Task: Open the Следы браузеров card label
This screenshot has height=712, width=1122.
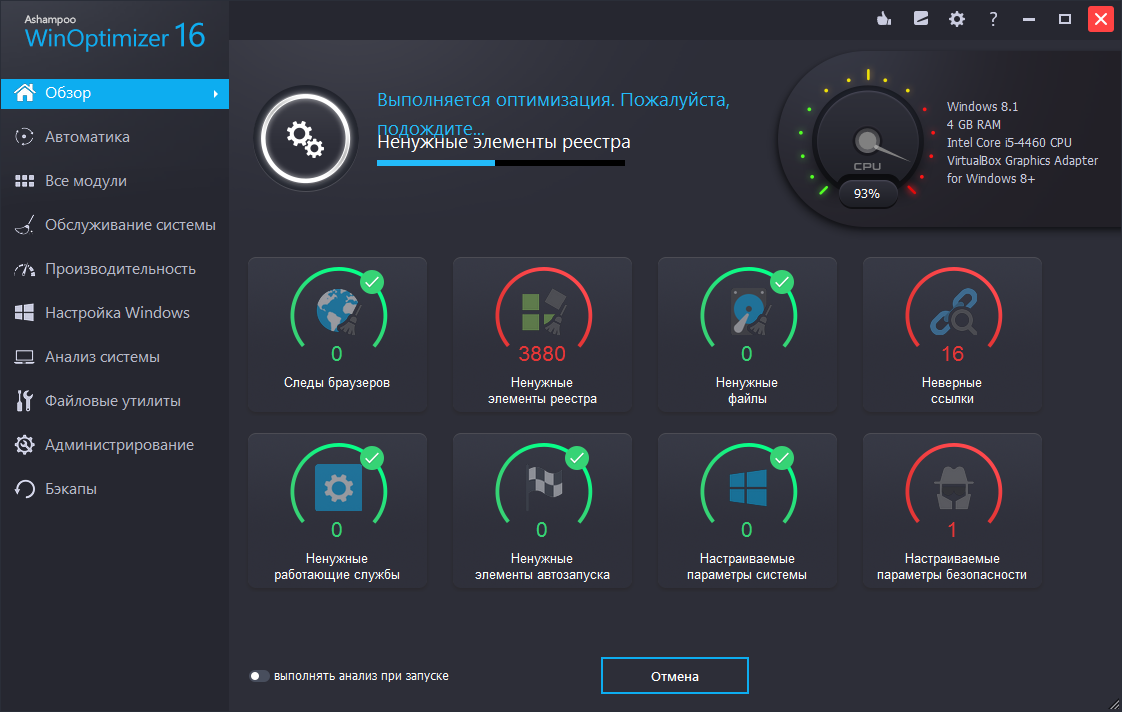Action: pos(337,383)
